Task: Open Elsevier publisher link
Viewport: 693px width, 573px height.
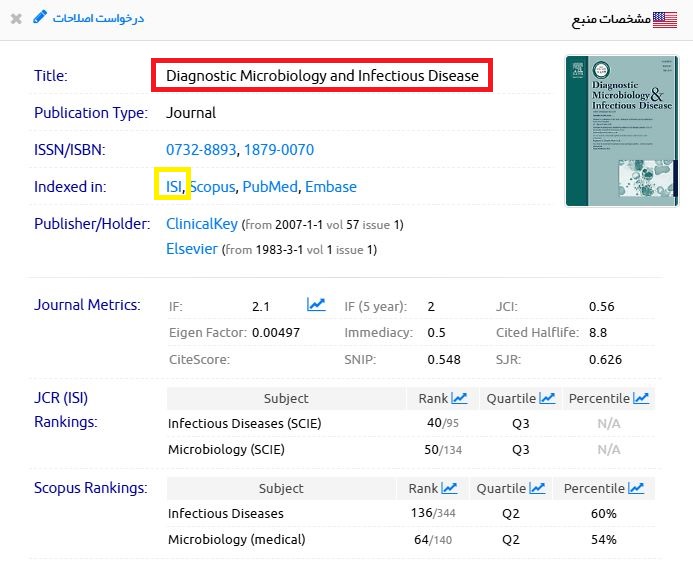Action: (x=191, y=249)
